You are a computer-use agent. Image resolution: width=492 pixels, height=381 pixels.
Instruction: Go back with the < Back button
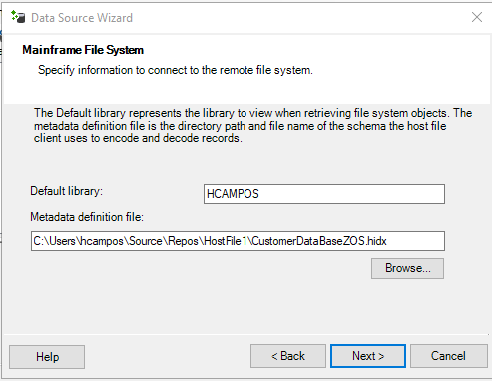(288, 356)
